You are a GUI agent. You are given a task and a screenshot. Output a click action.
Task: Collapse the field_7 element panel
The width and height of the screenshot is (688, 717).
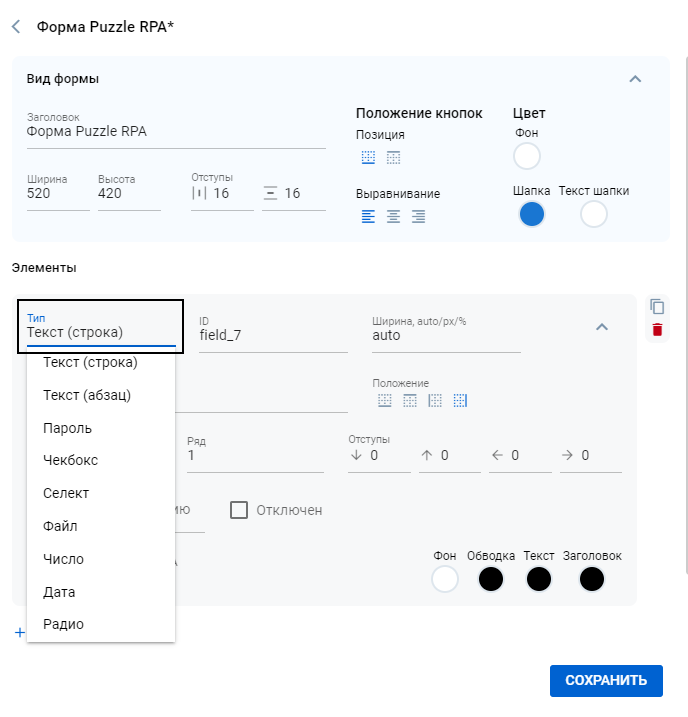point(601,326)
